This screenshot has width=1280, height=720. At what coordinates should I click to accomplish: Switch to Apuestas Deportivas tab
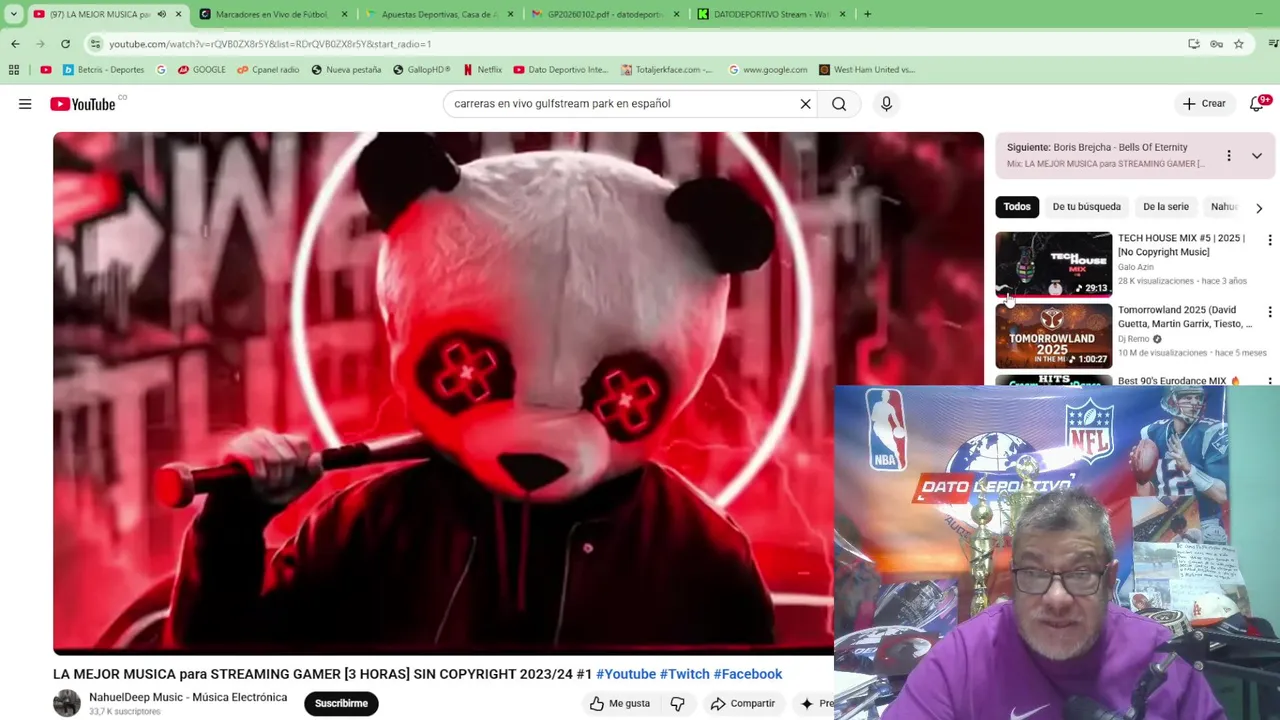coord(439,14)
